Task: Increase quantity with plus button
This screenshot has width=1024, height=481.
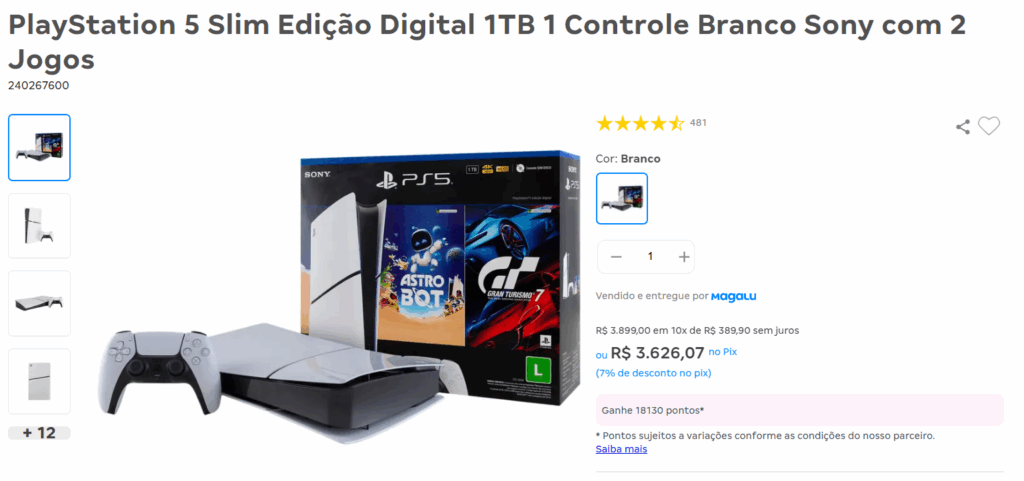Action: pos(684,256)
